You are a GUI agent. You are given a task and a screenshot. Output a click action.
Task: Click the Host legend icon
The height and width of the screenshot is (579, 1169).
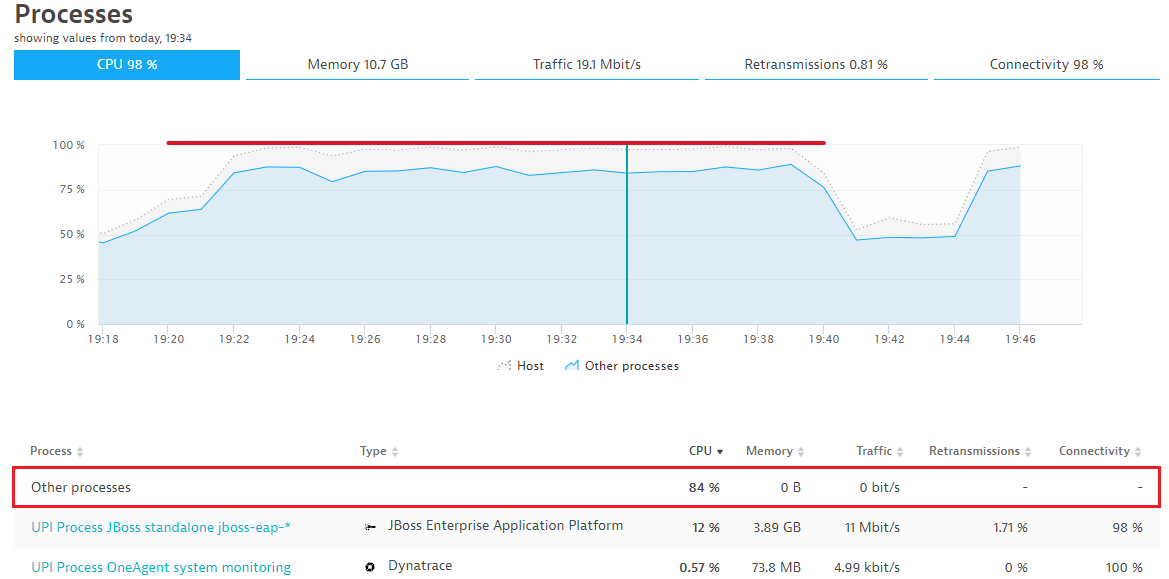pos(504,366)
